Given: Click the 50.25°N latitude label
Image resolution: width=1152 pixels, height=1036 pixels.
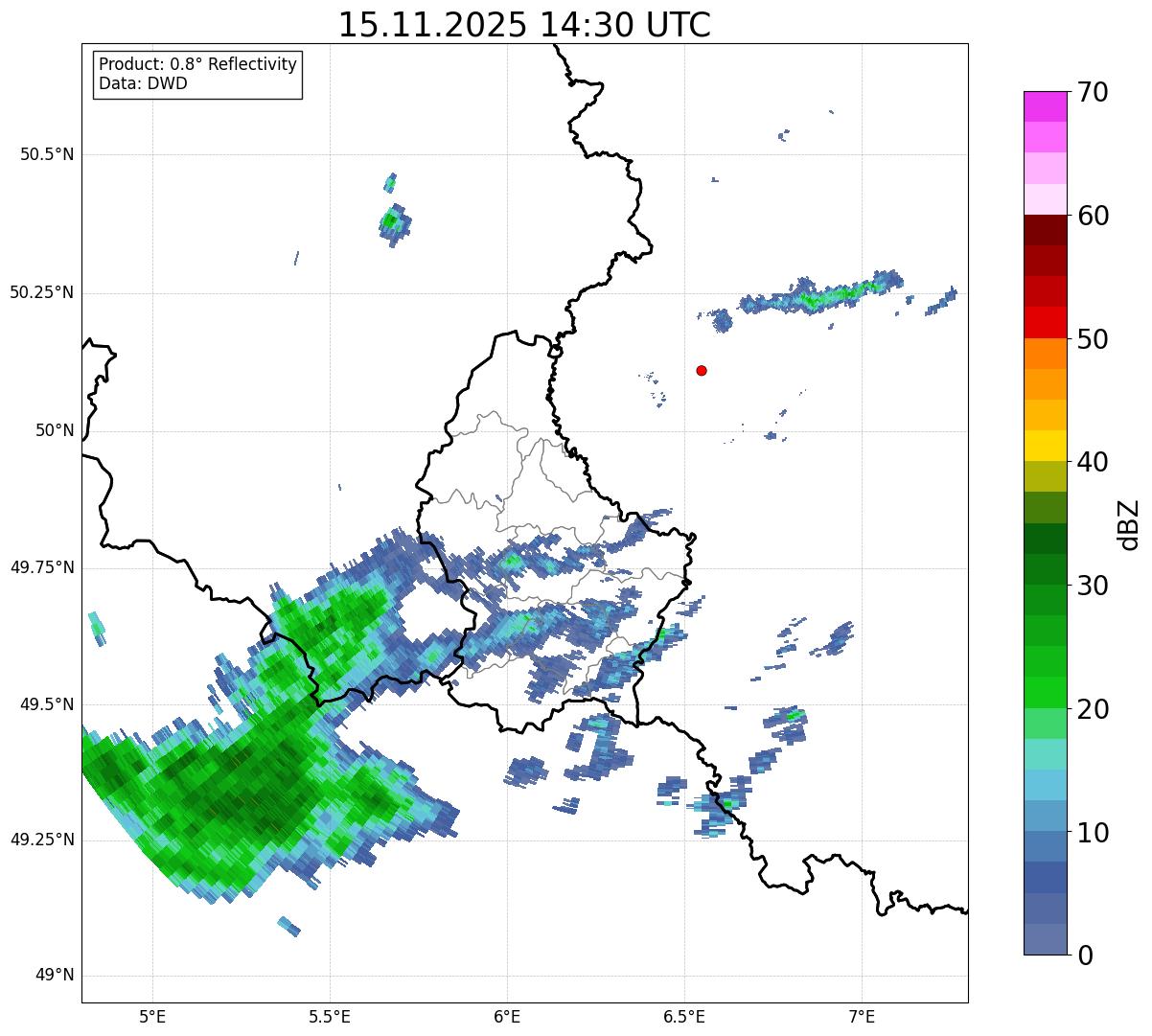Looking at the screenshot, I should pos(42,292).
